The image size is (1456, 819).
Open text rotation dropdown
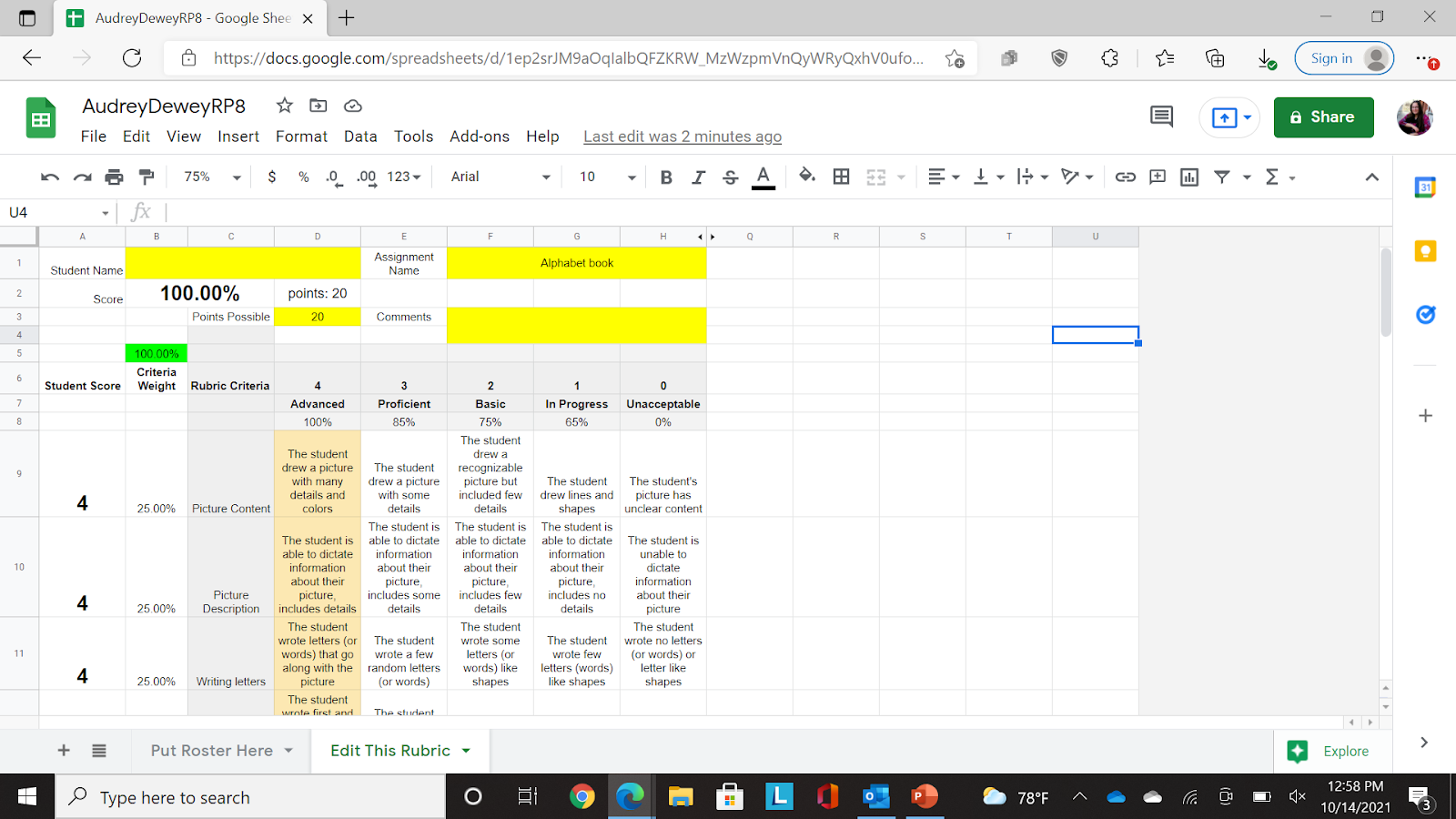[x=1077, y=177]
